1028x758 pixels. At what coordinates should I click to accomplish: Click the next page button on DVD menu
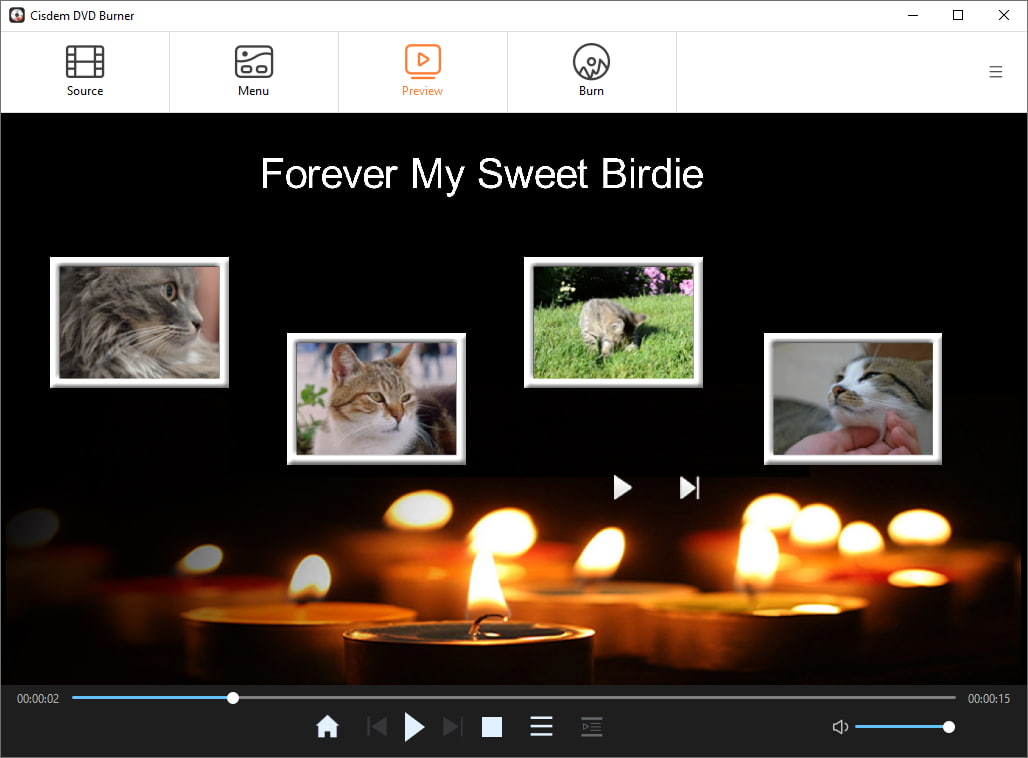point(690,488)
